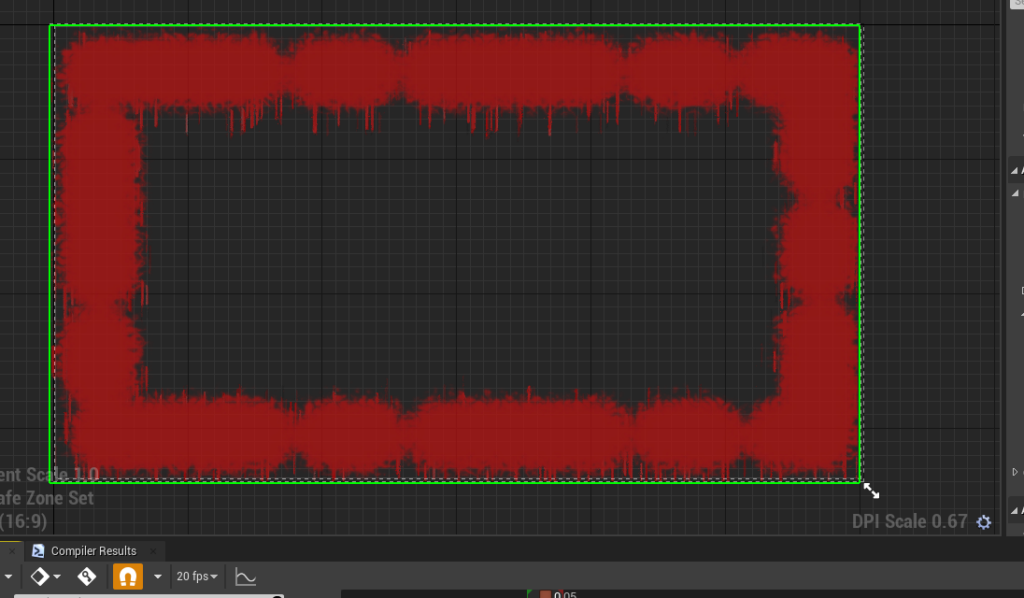Click the plain diamond keyframe icon
The image size is (1024, 598).
39,577
